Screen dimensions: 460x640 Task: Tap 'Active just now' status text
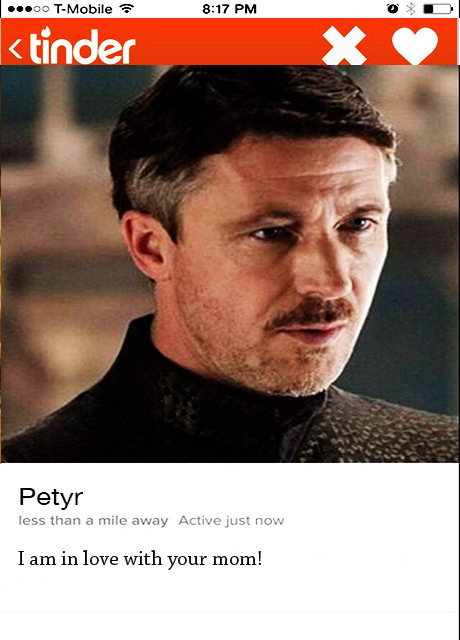231,520
